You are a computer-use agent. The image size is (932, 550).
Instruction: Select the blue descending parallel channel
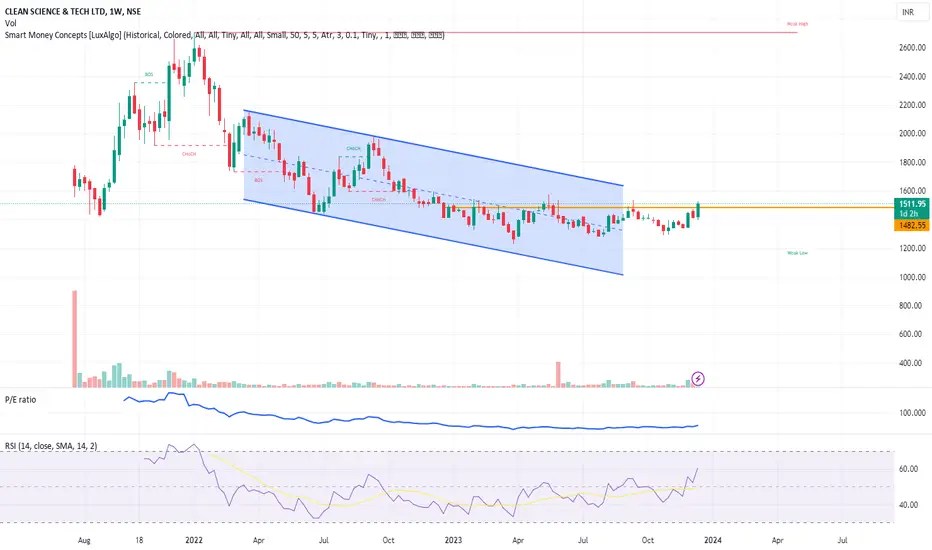[433, 193]
